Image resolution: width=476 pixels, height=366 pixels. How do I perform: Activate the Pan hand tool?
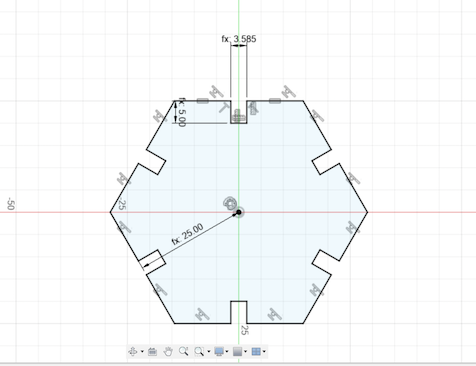168,351
